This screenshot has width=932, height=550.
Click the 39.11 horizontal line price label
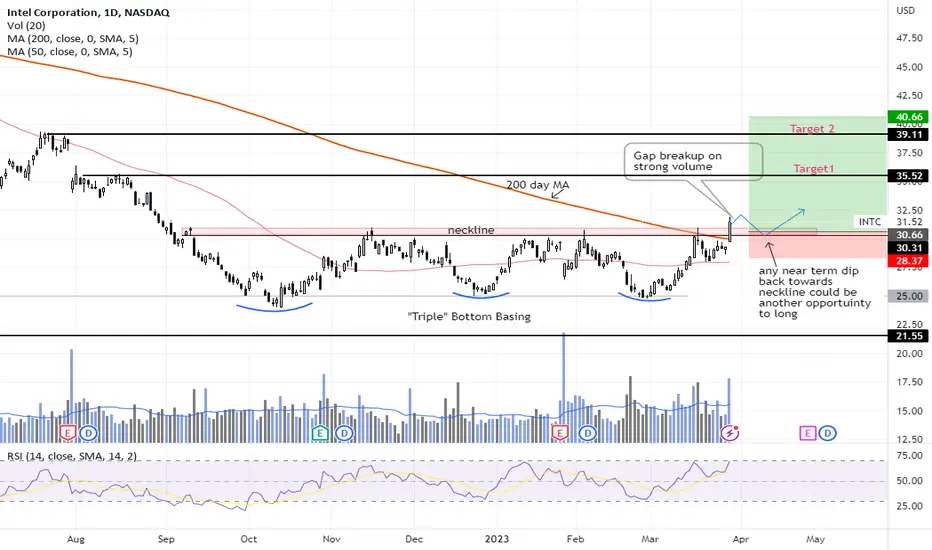pyautogui.click(x=907, y=135)
